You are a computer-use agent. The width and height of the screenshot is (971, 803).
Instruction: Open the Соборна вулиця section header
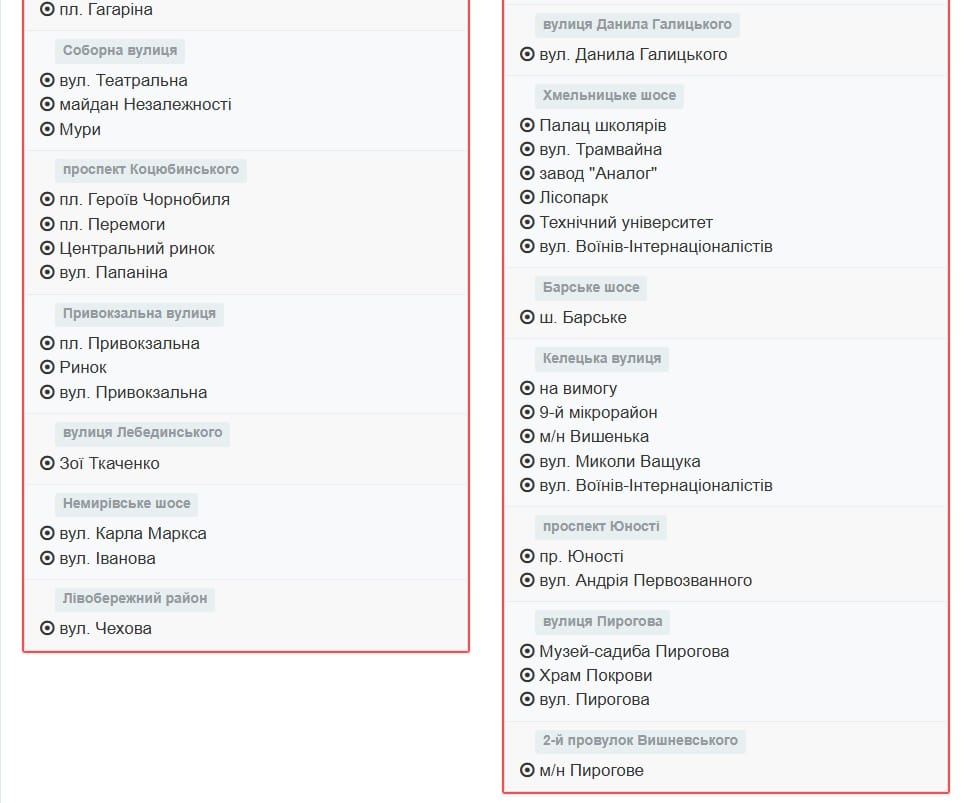(x=119, y=50)
